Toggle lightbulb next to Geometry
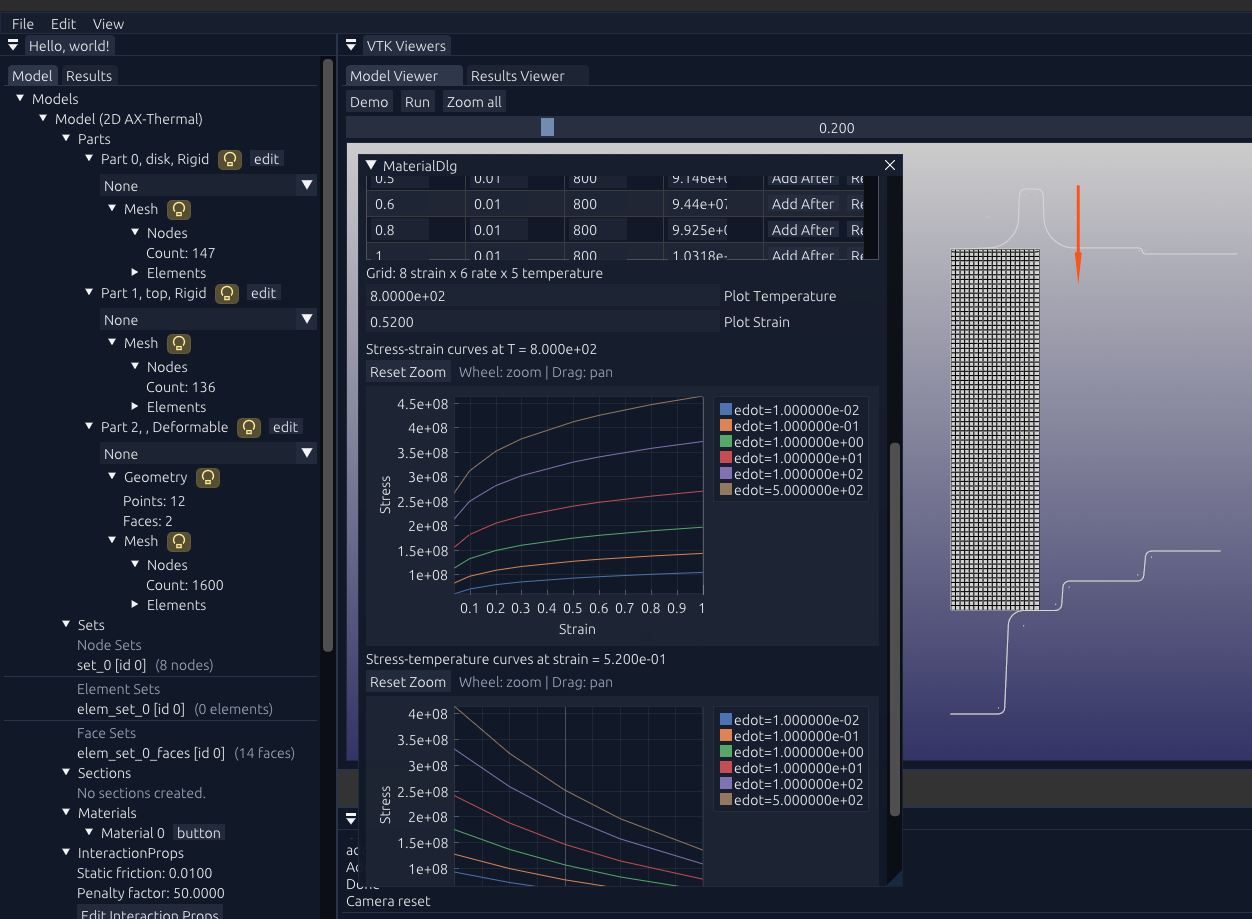This screenshot has height=919, width=1252. click(208, 477)
